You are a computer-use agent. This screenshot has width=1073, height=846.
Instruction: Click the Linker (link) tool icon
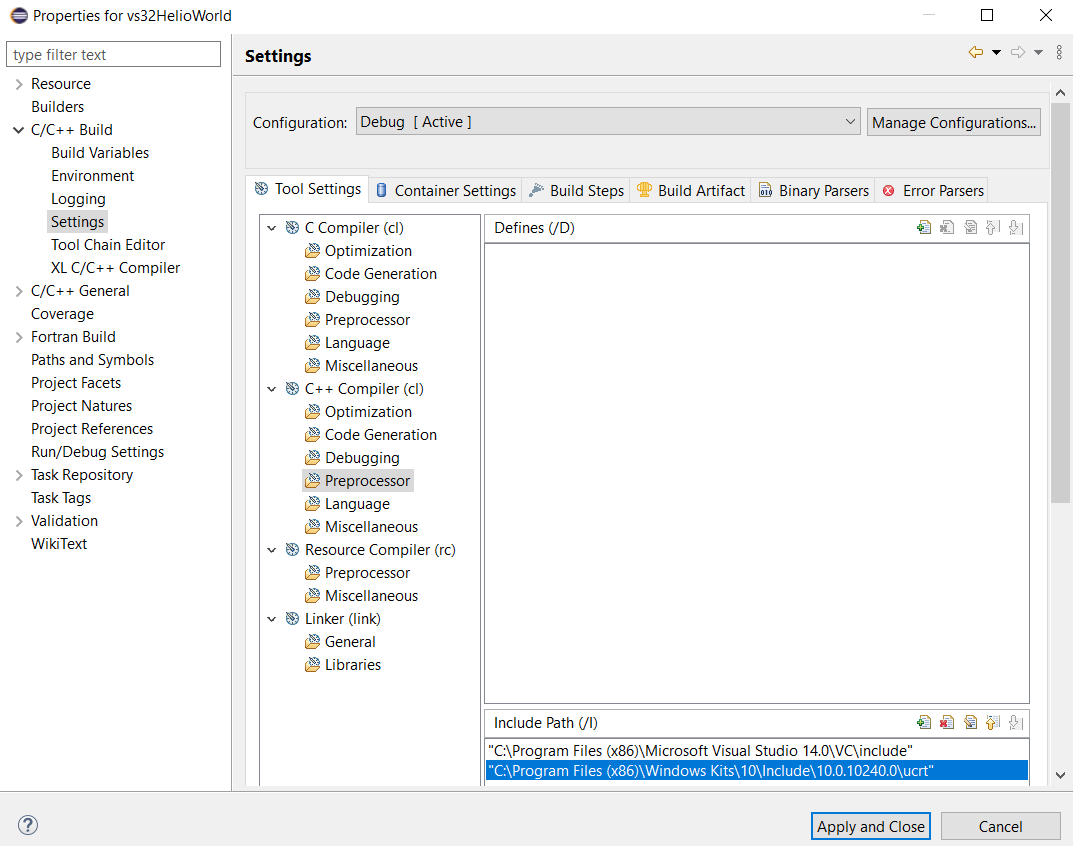(x=292, y=618)
